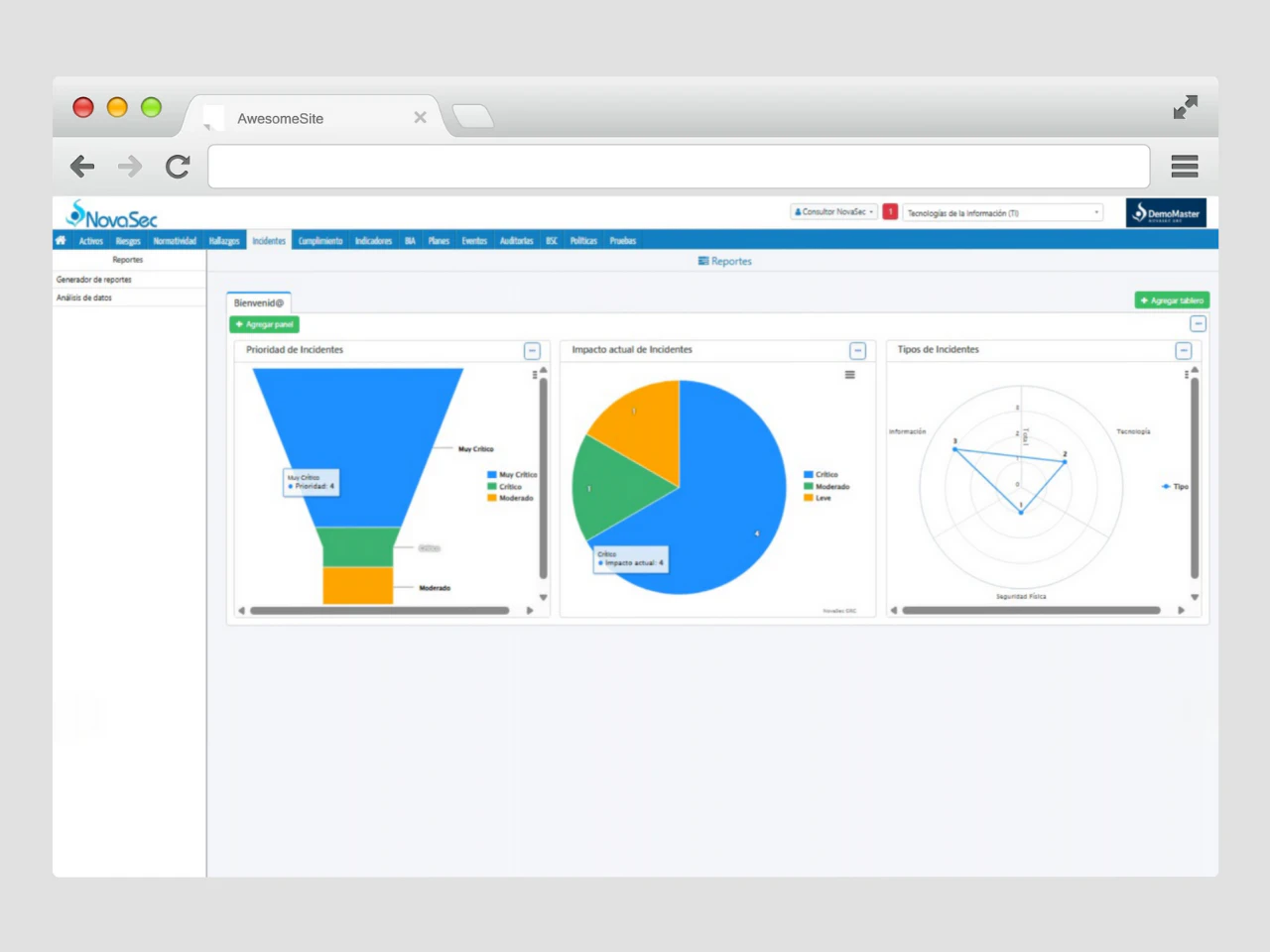Open the red notification badge

pos(890,212)
